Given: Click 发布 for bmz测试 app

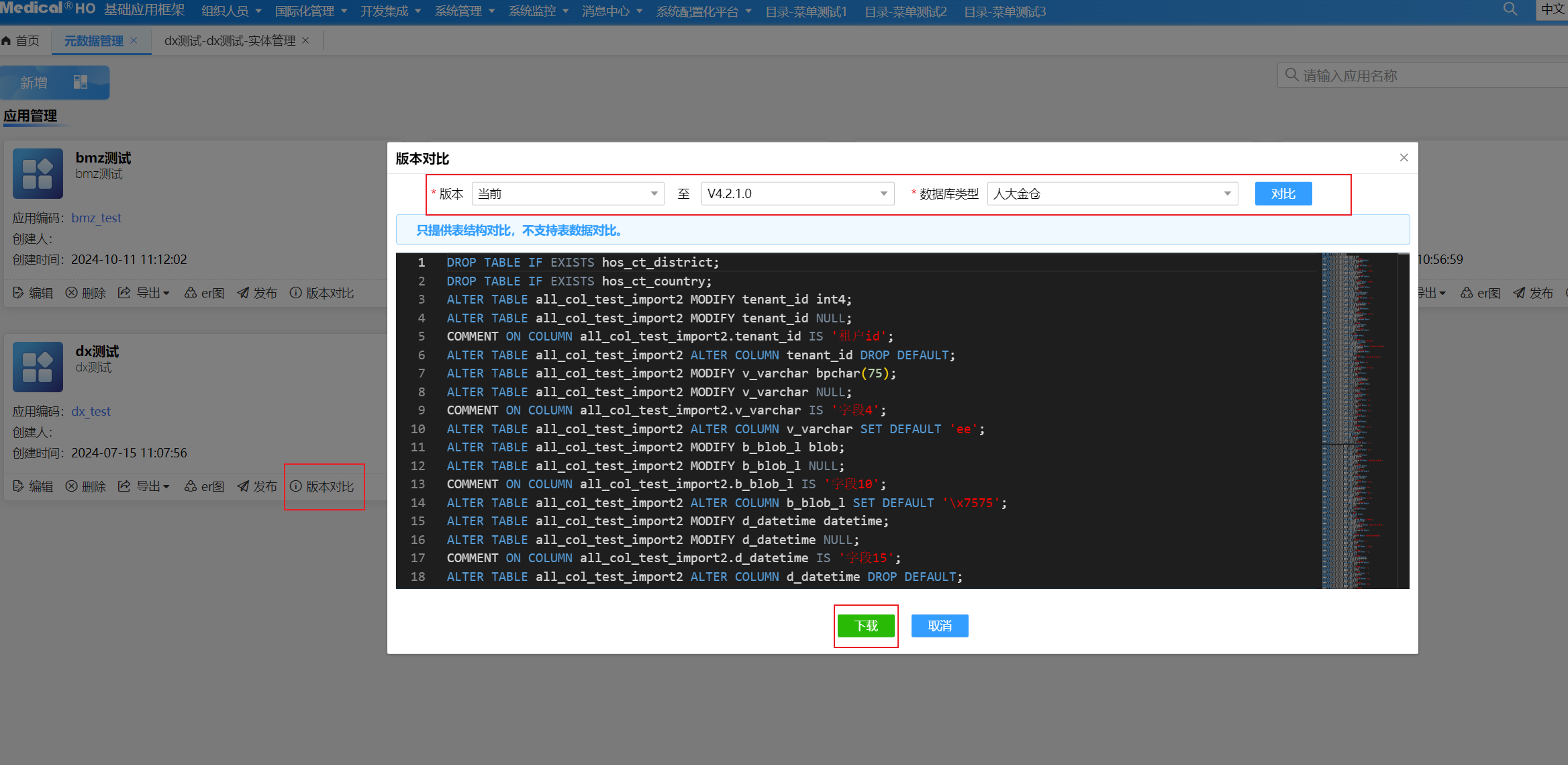Looking at the screenshot, I should pyautogui.click(x=257, y=293).
